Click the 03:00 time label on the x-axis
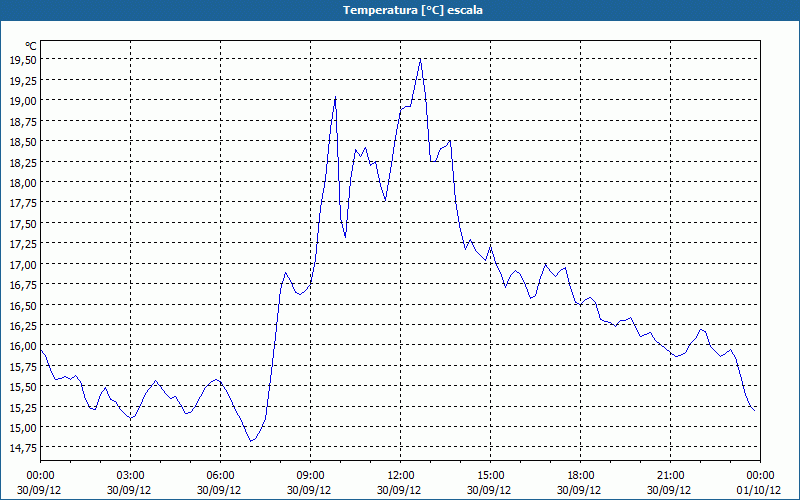 [131, 475]
